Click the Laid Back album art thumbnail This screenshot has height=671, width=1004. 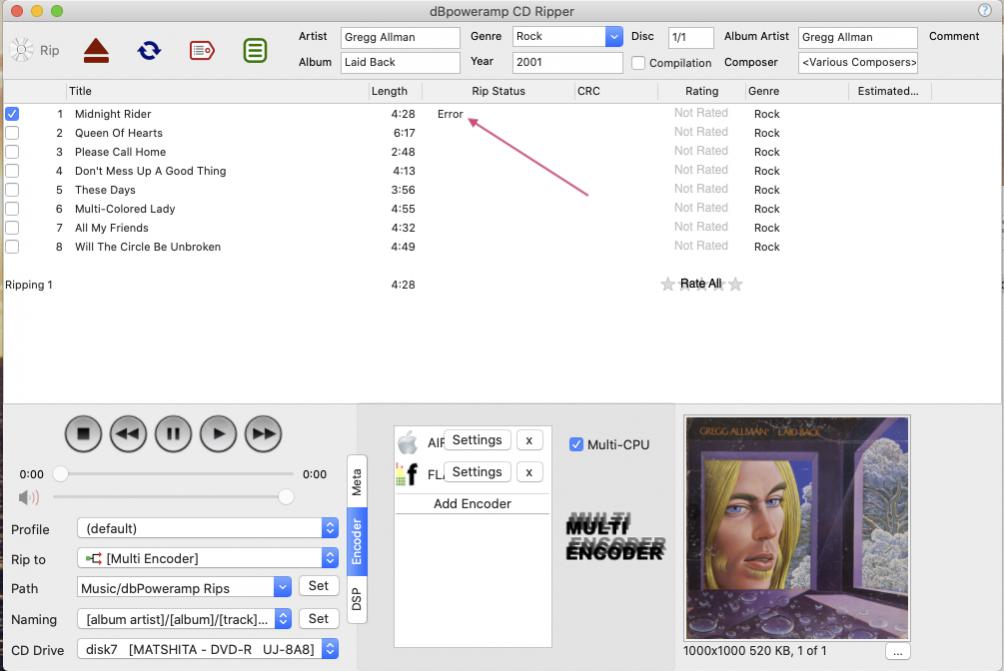(x=797, y=528)
